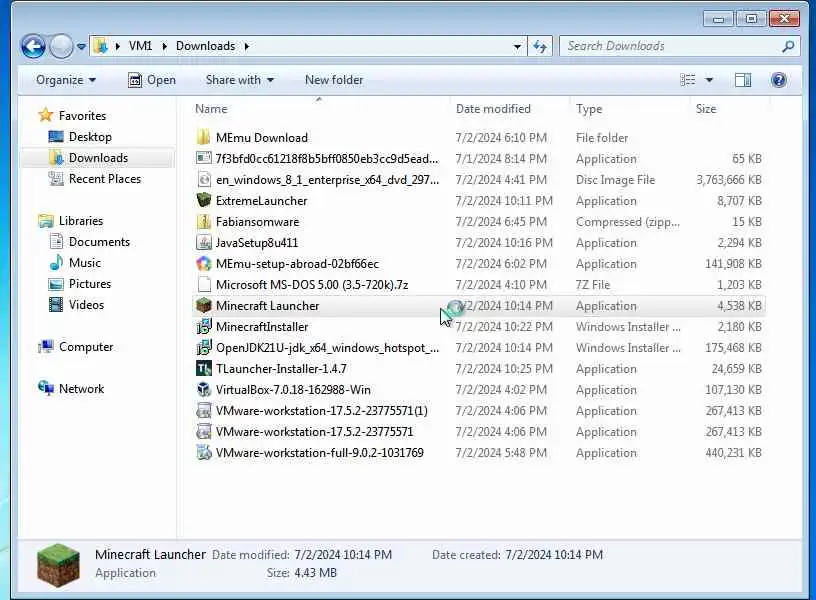Open the Organize menu
The image size is (816, 600).
66,80
